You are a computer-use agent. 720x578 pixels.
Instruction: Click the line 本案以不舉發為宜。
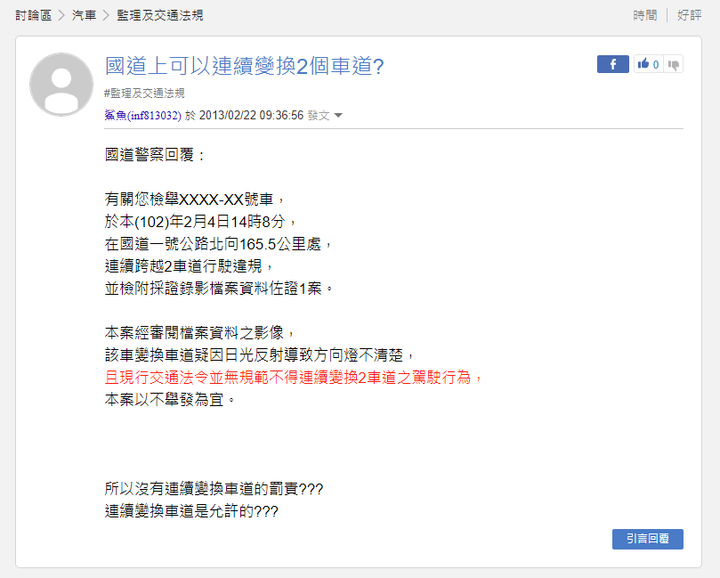[x=170, y=399]
